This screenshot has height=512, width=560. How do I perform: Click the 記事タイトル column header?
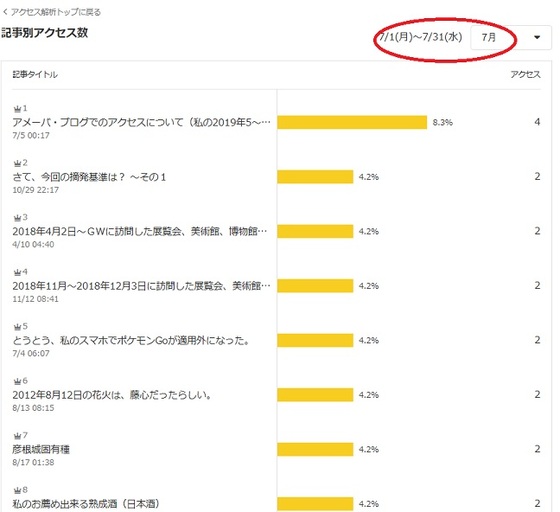(x=35, y=74)
